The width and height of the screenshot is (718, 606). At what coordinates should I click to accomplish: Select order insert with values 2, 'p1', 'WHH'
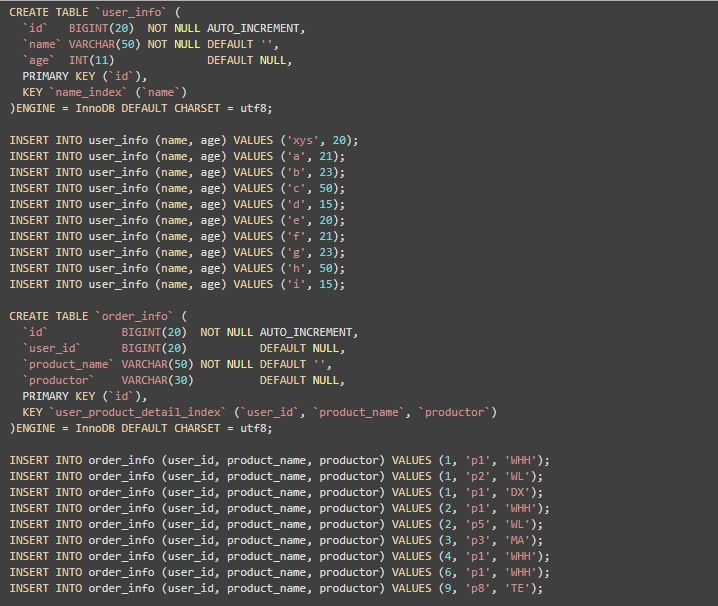279,509
